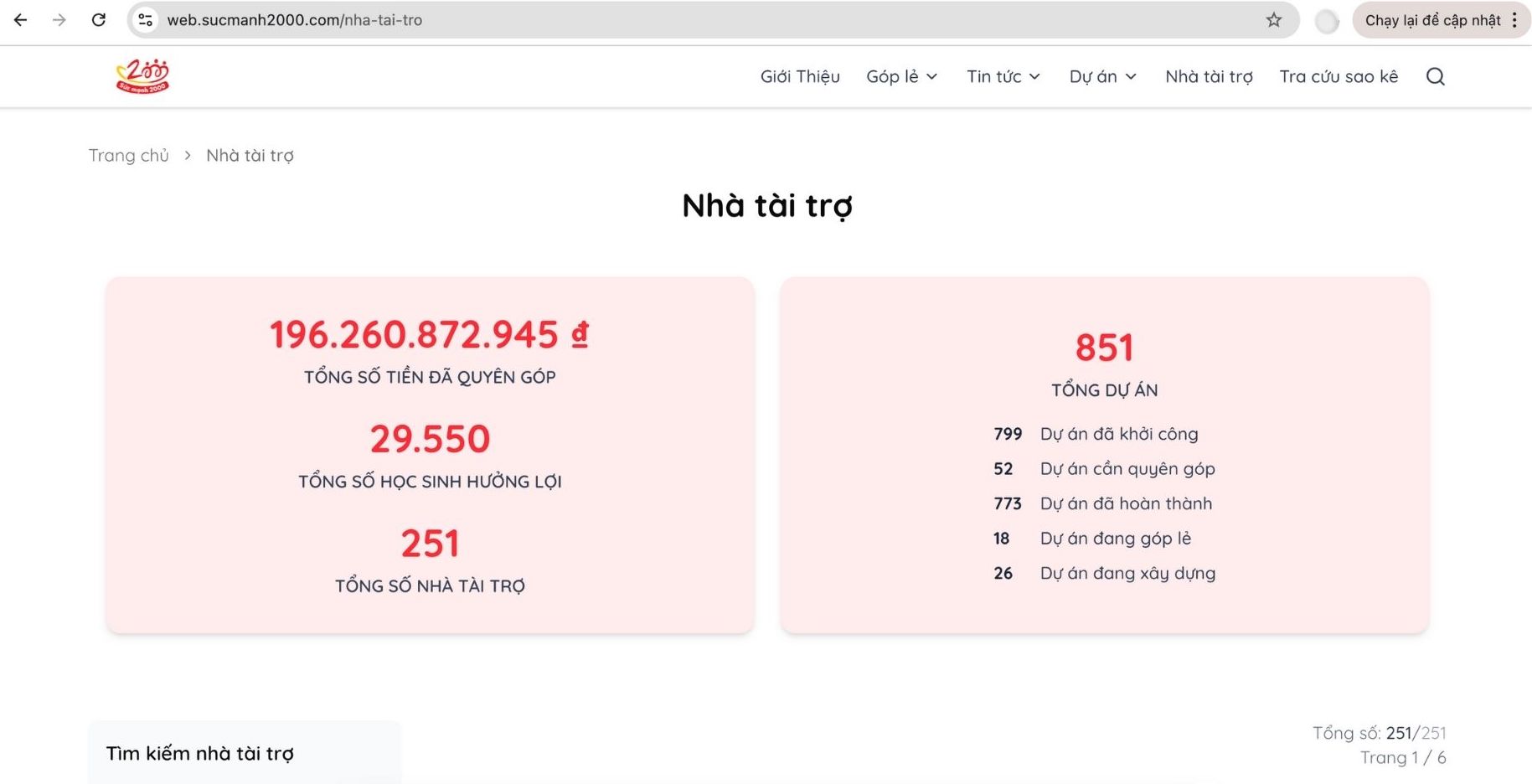Navigate to Trang chủ via breadcrumb
1532x784 pixels.
tap(129, 155)
